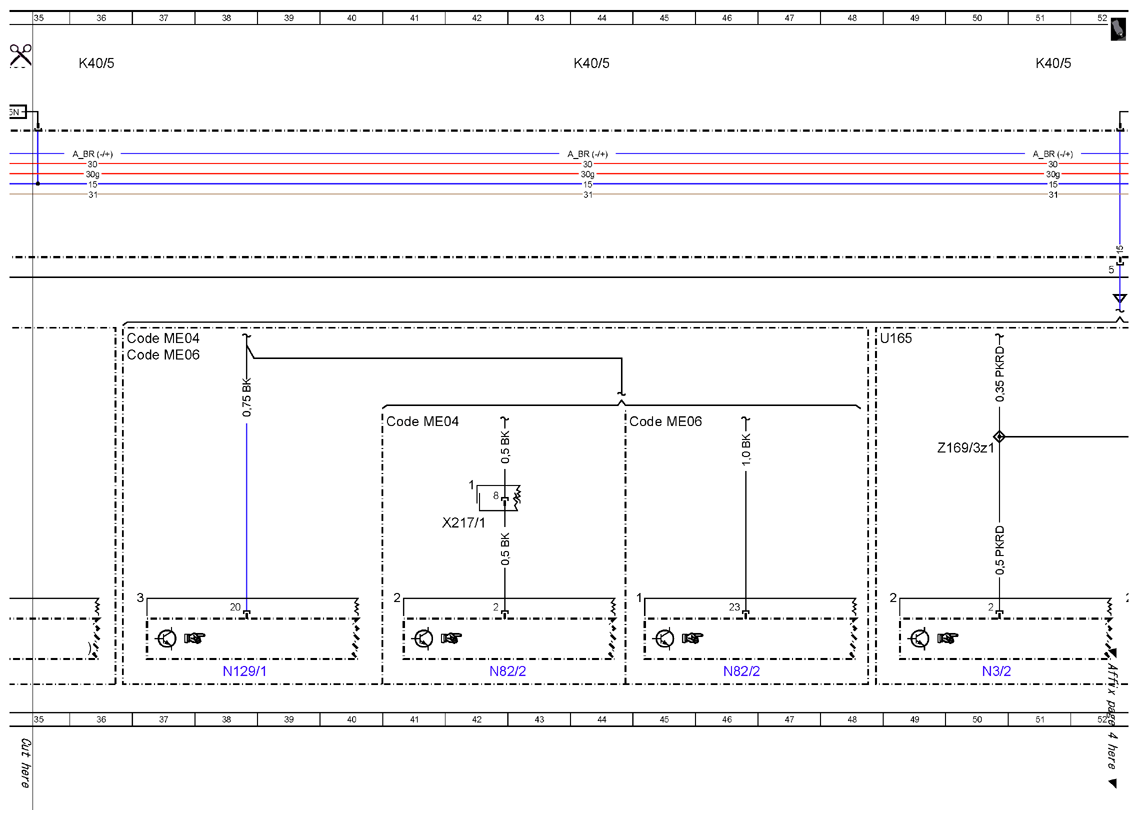Screen dimensions: 1138x819
Task: Select the 0,5 PKRD wire label
Action: pos(1000,550)
